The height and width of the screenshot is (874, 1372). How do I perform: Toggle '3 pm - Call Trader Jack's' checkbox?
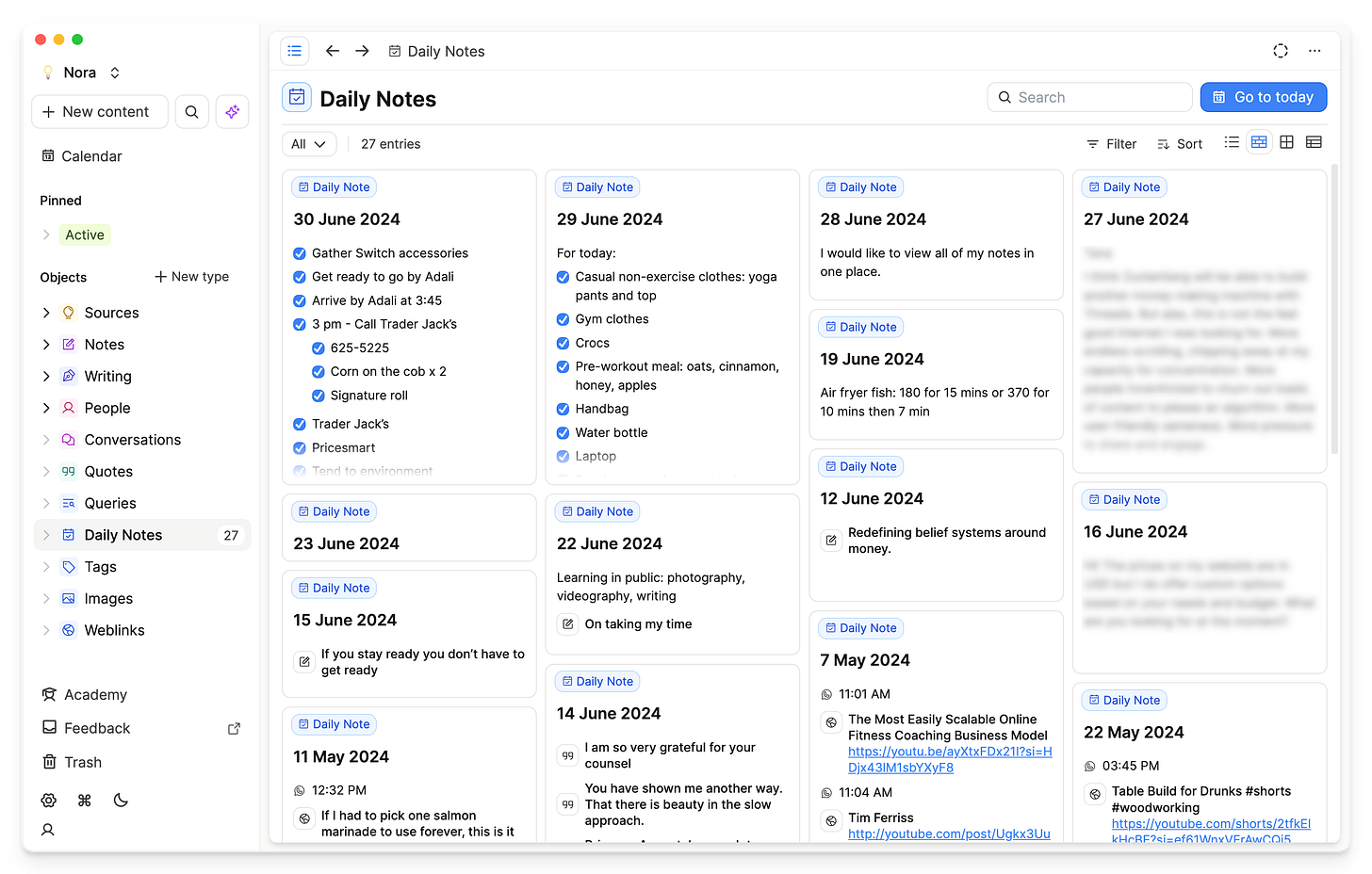pos(300,324)
